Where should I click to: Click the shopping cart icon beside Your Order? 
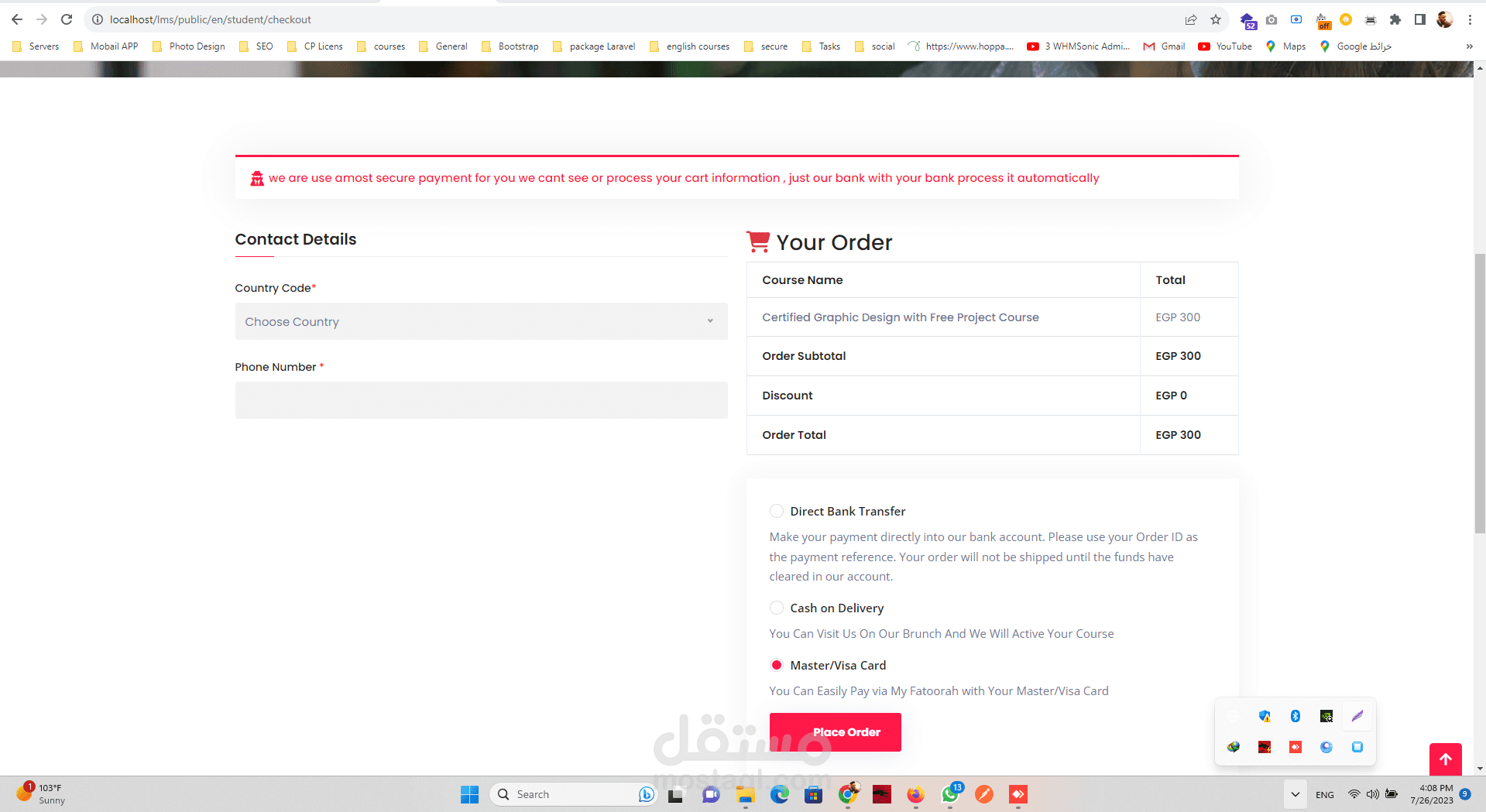point(758,242)
